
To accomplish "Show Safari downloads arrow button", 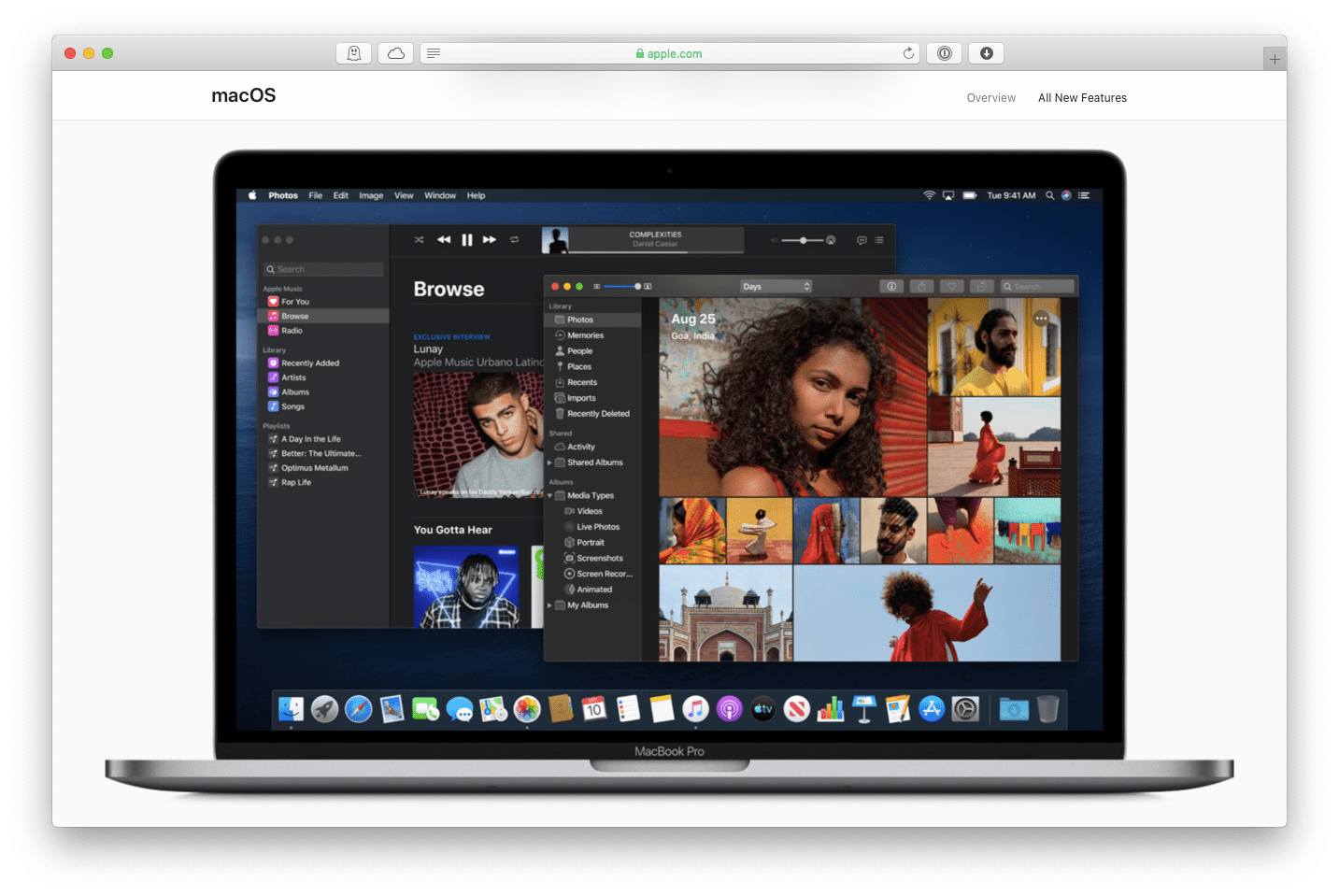I will coord(987,53).
